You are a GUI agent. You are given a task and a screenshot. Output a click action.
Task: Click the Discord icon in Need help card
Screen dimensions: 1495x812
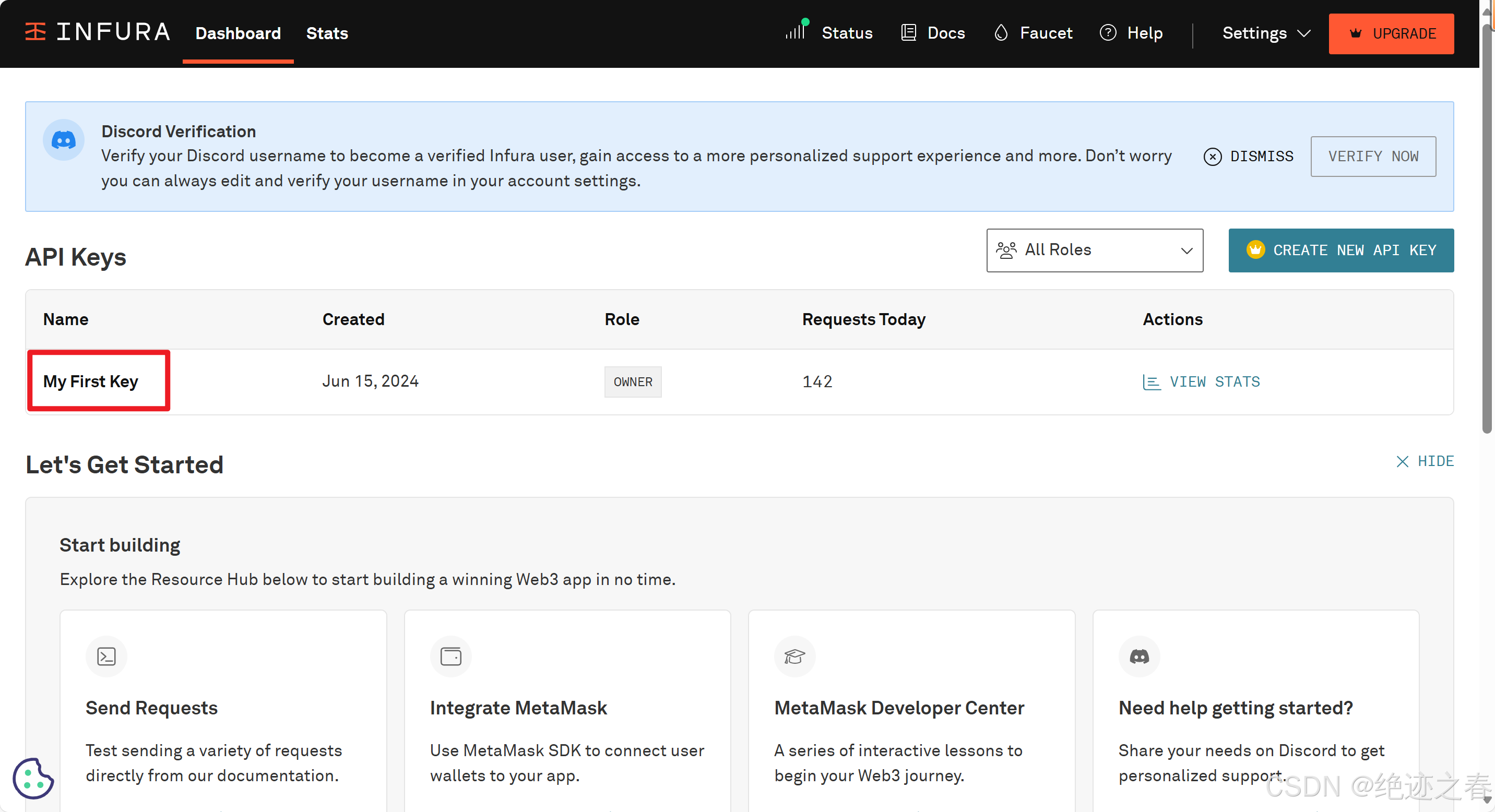1138,656
